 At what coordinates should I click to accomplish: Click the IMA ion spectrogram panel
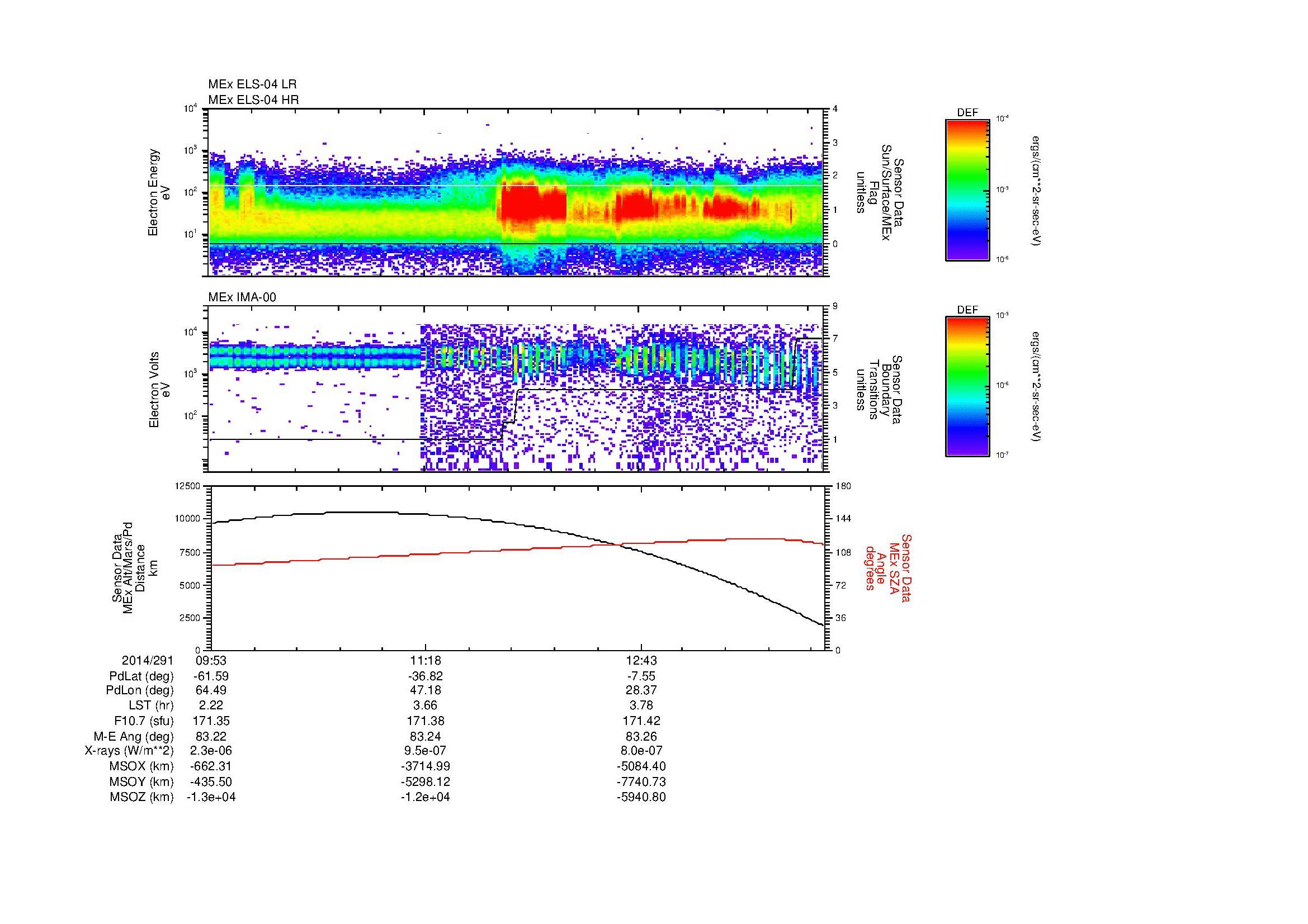point(517,389)
